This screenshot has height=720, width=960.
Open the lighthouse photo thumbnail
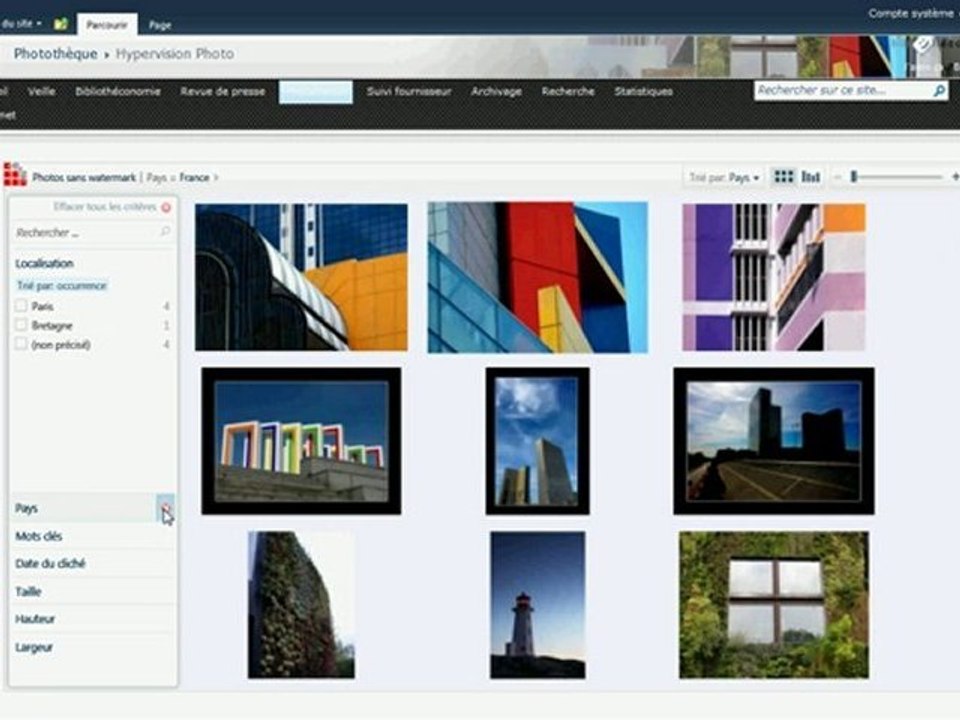(538, 605)
